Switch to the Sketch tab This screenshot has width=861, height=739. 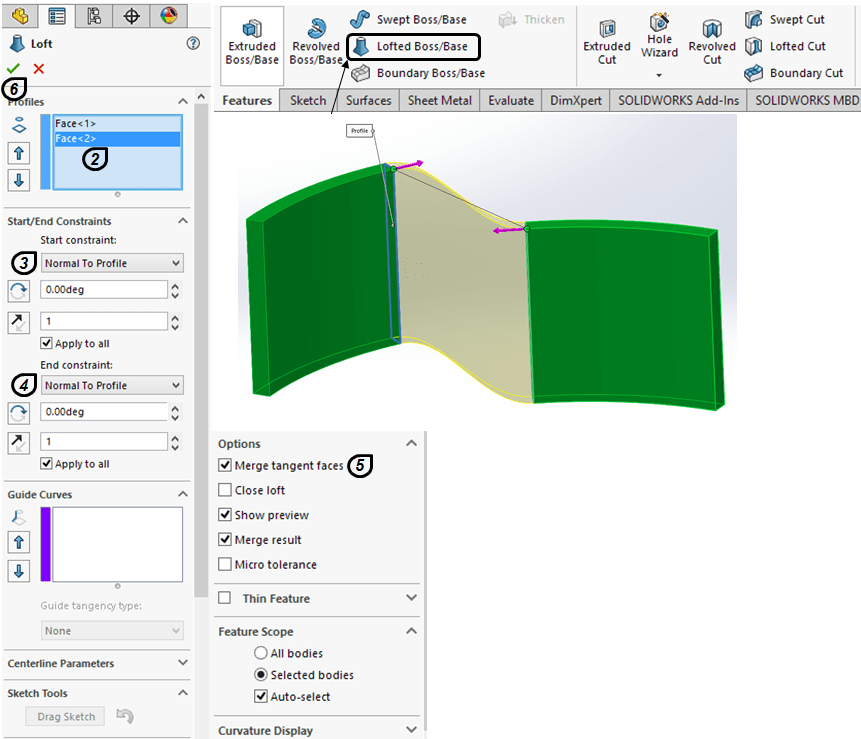(x=308, y=100)
